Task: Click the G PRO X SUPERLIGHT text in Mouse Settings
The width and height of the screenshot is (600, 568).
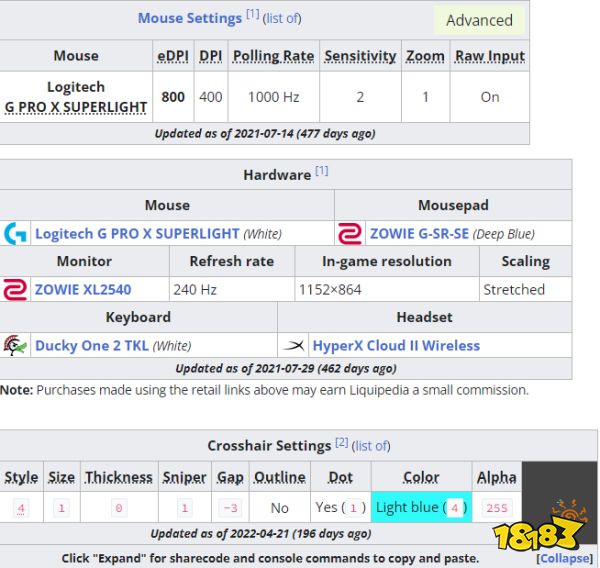Action: tap(76, 107)
